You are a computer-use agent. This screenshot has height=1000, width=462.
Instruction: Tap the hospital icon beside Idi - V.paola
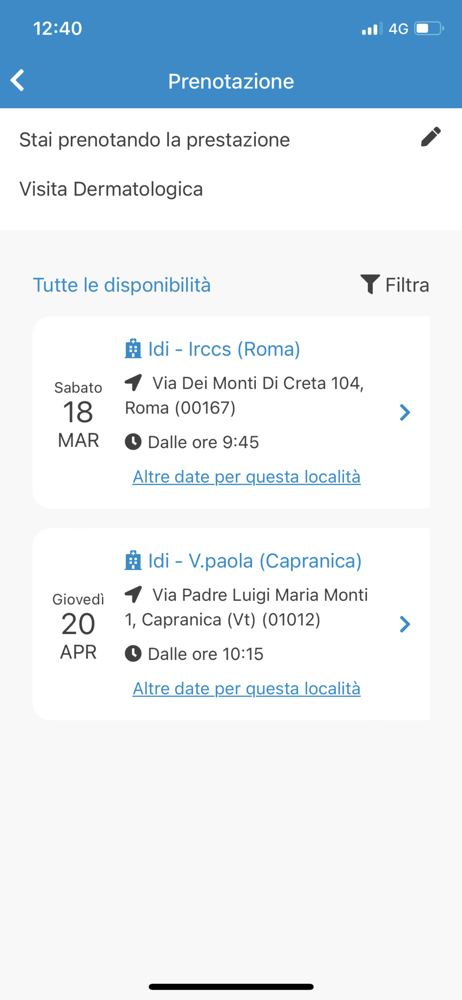click(132, 561)
